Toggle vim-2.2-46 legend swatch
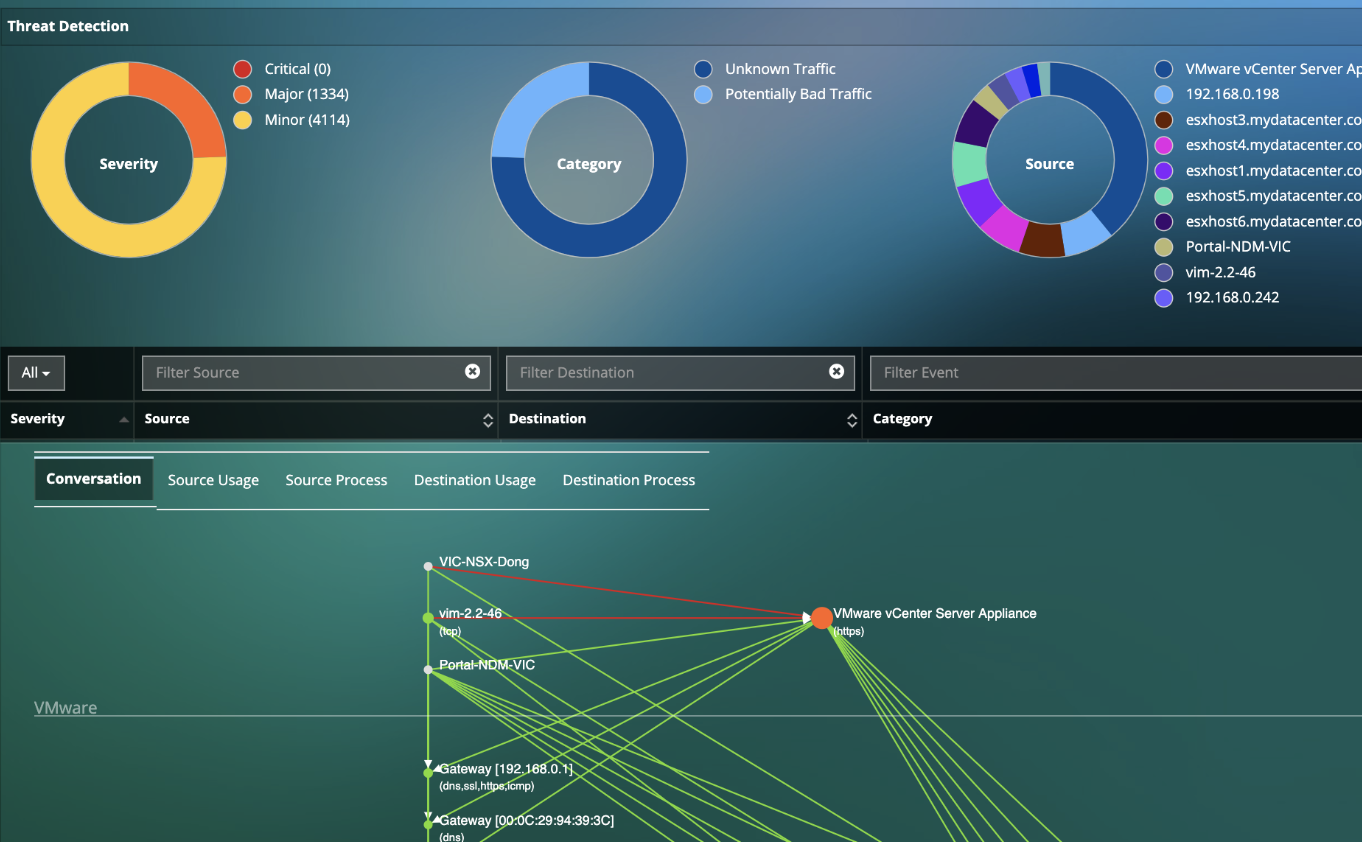Screen dimensions: 1362x842 coord(1163,272)
